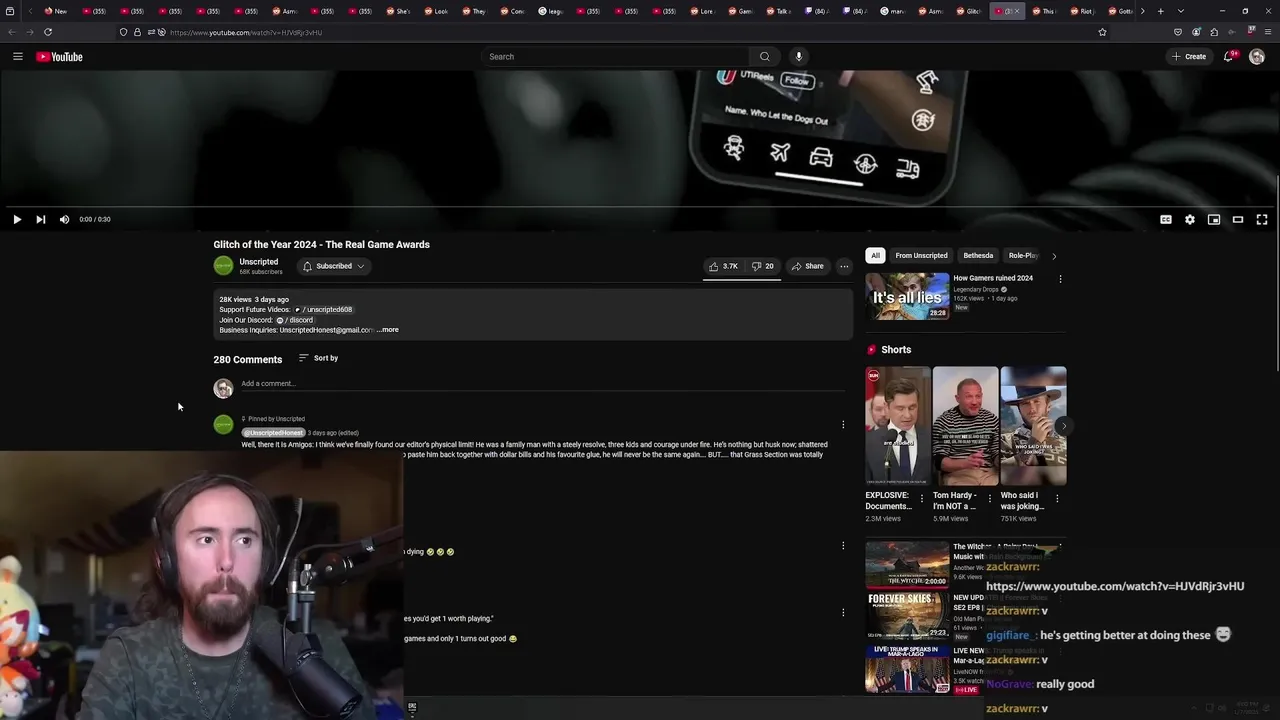Image resolution: width=1280 pixels, height=720 pixels.
Task: Open @UnscriptedHonest commenter profile
Action: (x=272, y=433)
